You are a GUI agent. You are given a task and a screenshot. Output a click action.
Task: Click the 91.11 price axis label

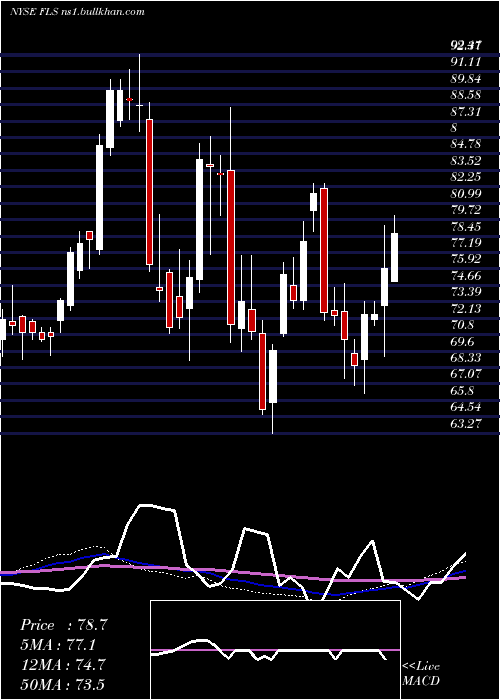point(465,62)
